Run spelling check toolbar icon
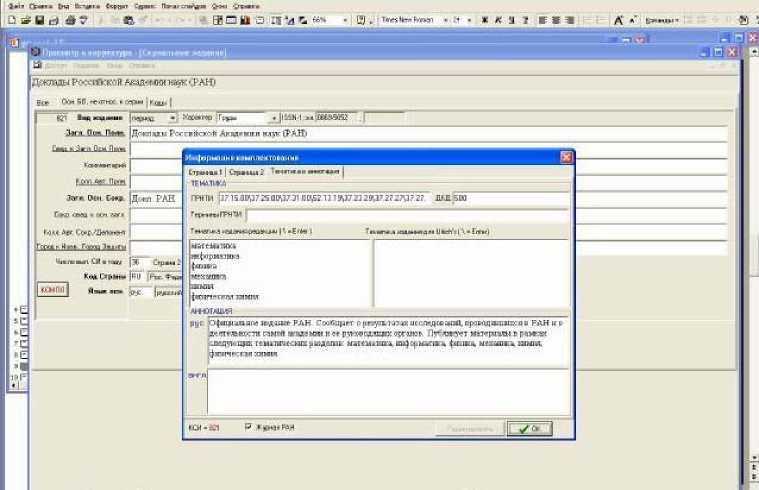759x490 pixels. click(83, 20)
